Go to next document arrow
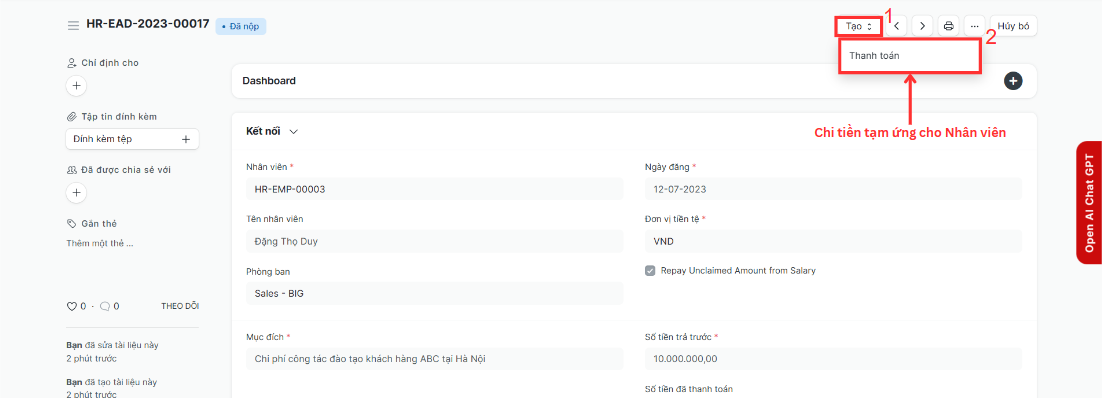This screenshot has width=1102, height=398. coord(922,26)
